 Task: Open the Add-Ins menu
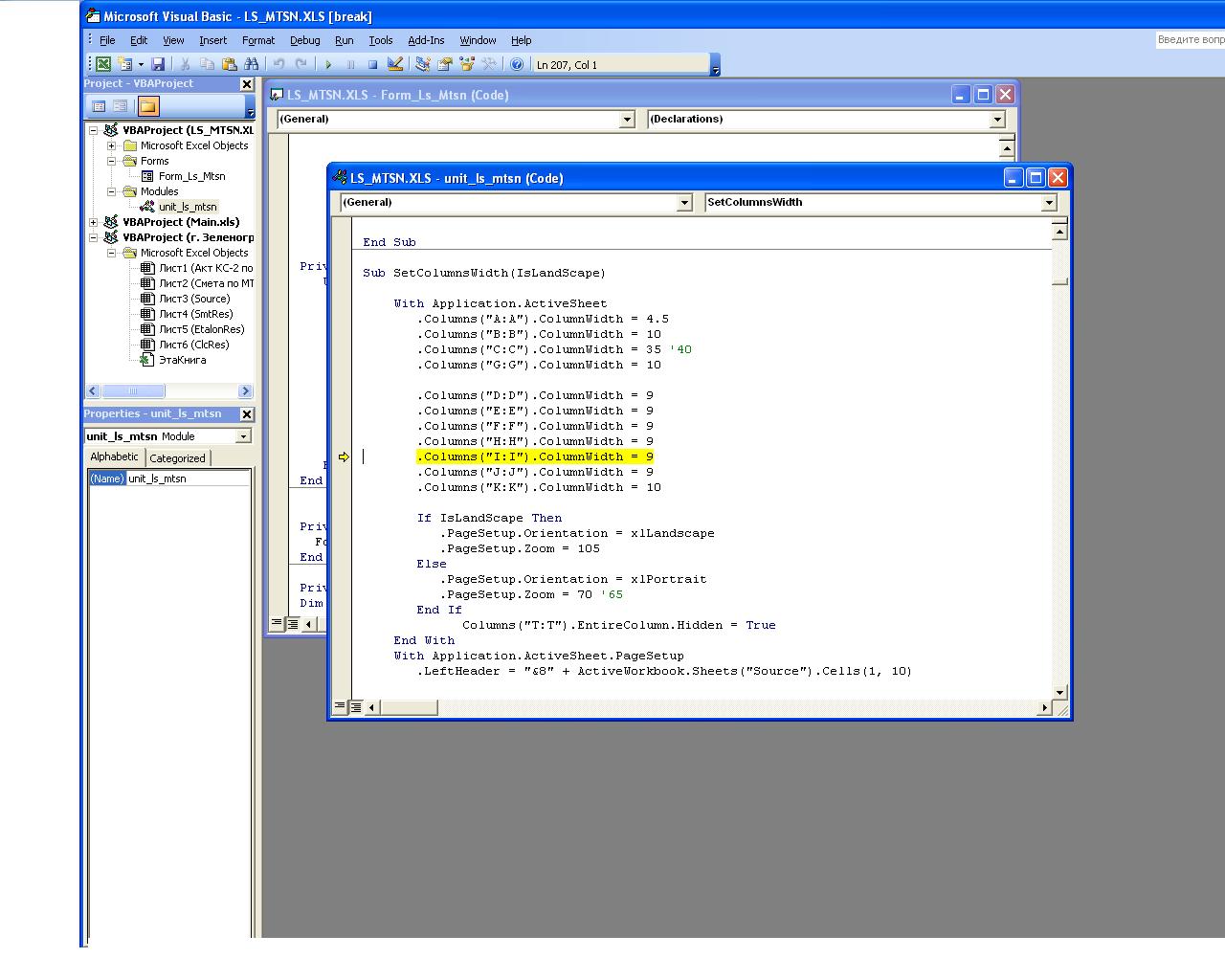point(426,40)
